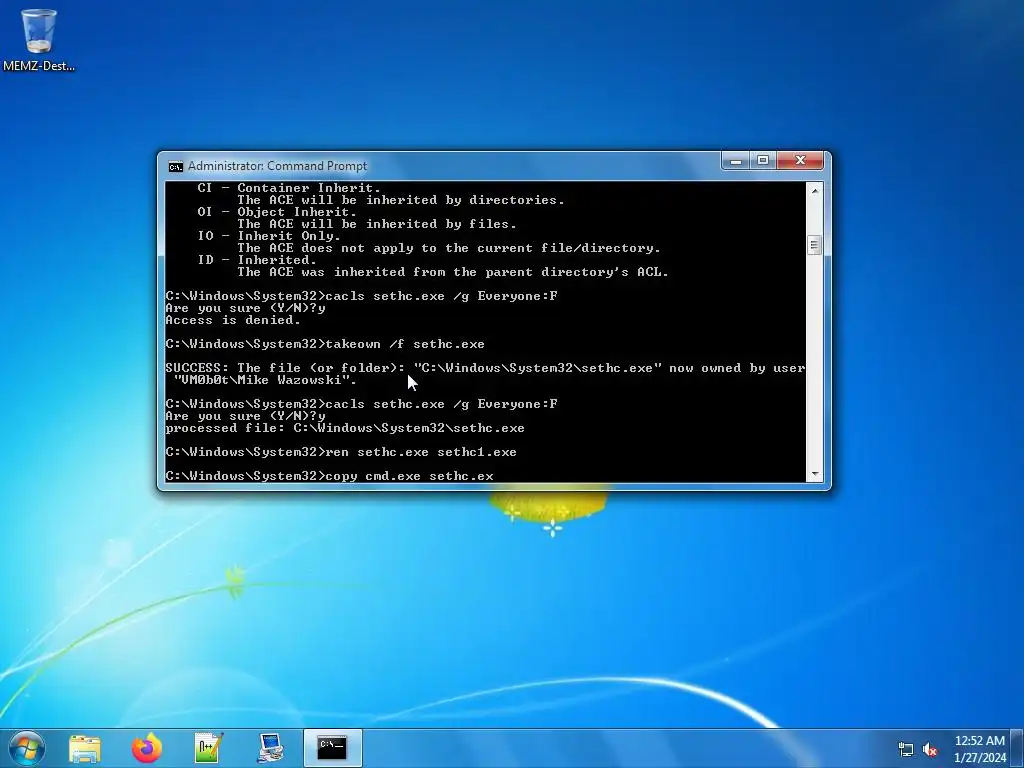
Task: Click the scrollbar up arrow
Action: pyautogui.click(x=814, y=191)
